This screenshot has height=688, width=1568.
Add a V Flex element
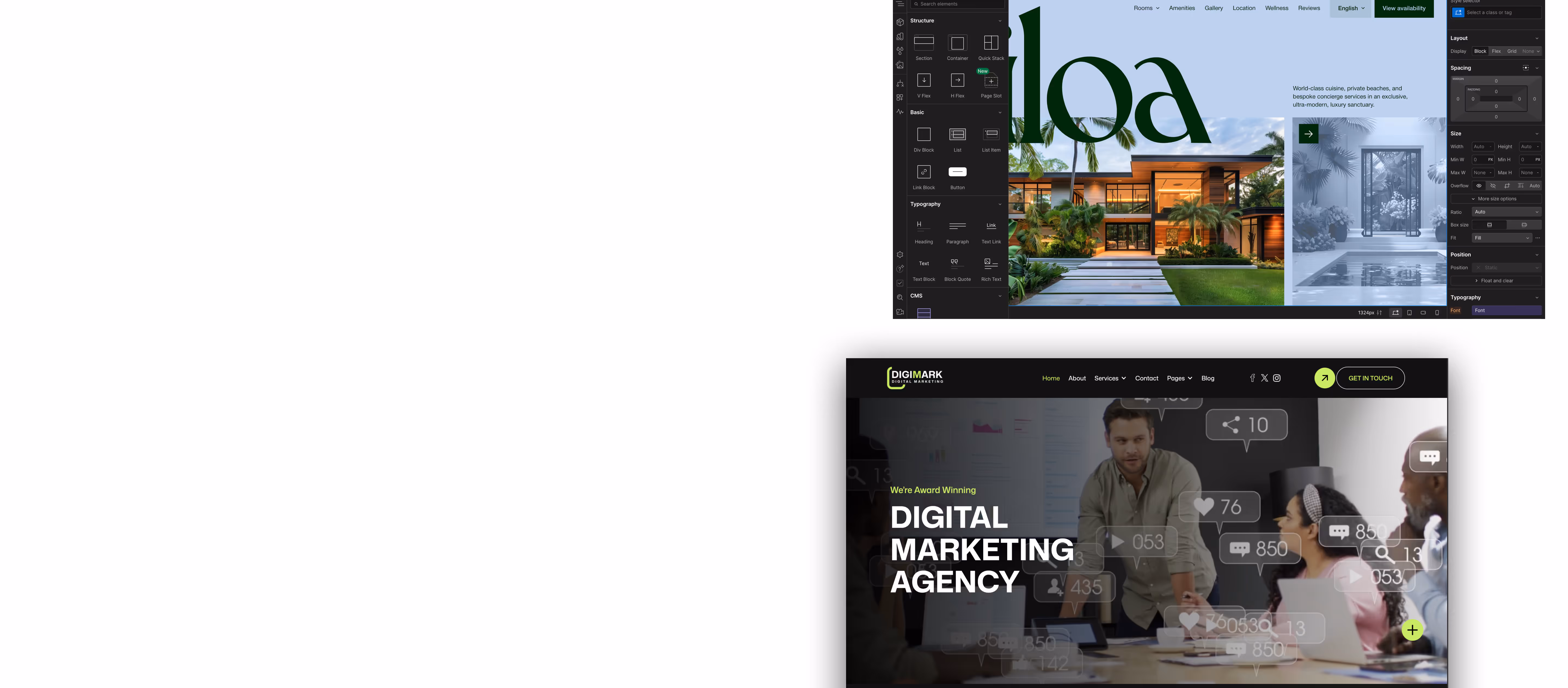[923, 85]
